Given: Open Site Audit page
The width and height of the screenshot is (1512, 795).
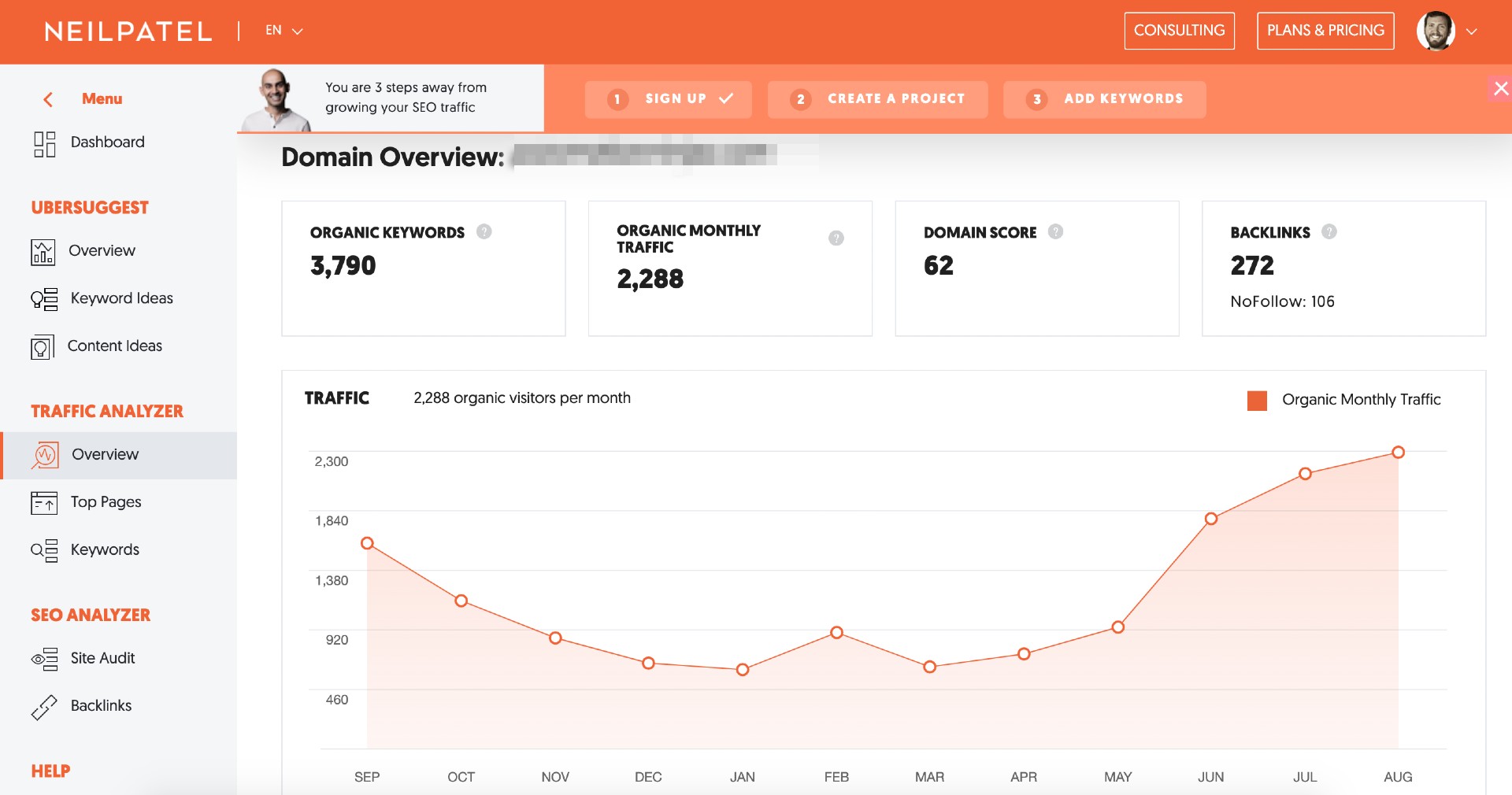Looking at the screenshot, I should (x=102, y=658).
